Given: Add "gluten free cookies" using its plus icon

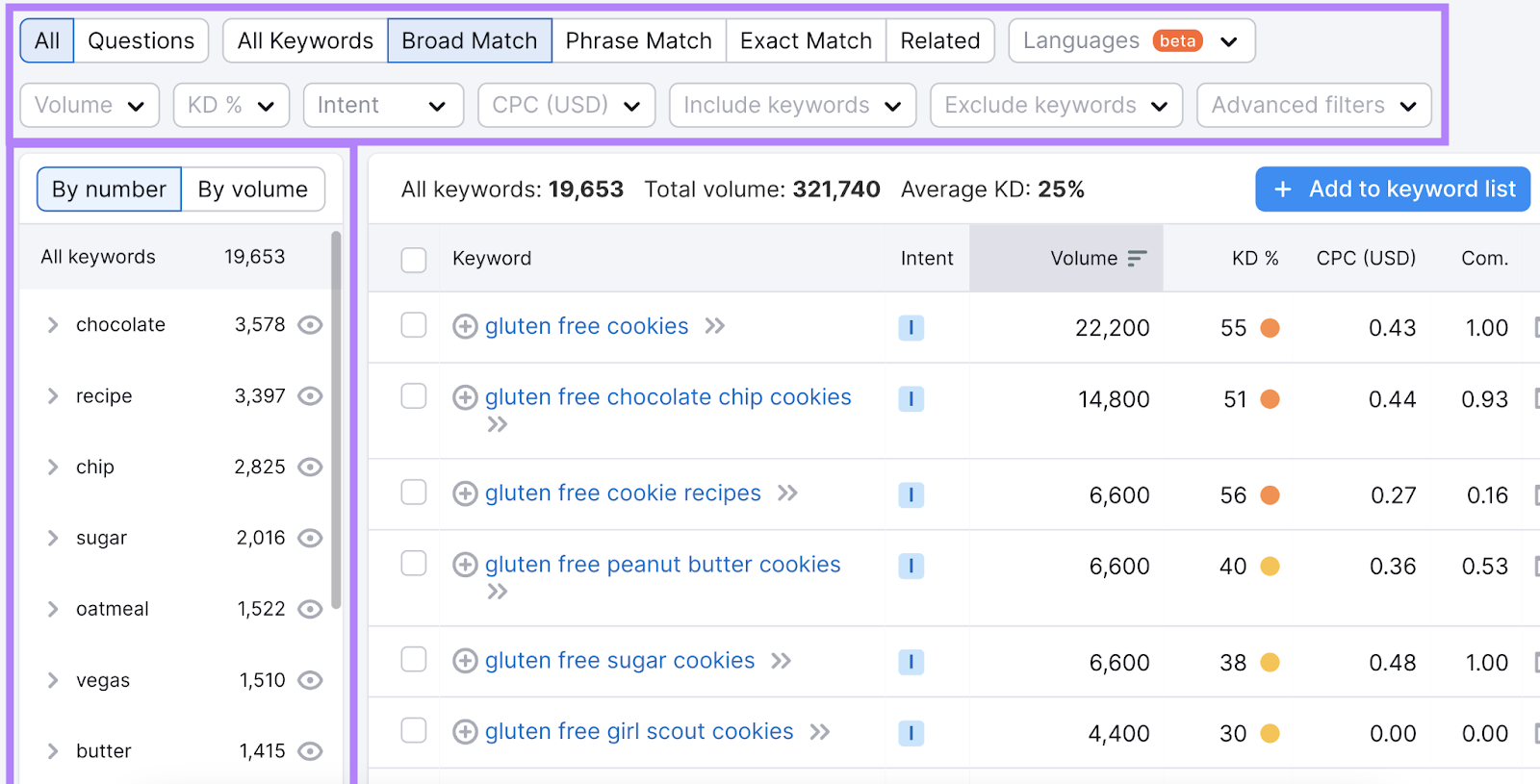Looking at the screenshot, I should point(465,327).
